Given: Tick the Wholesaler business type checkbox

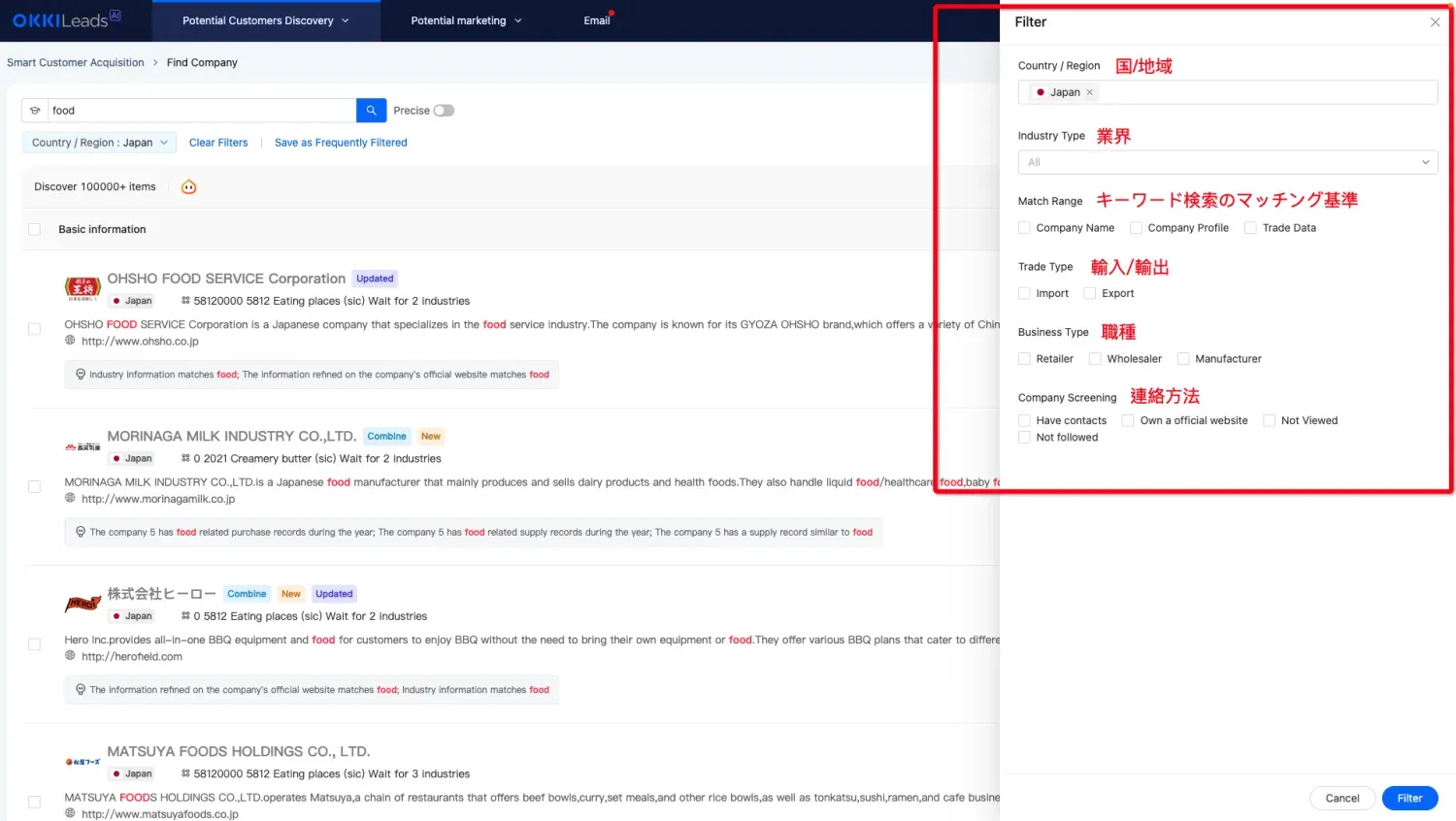Looking at the screenshot, I should click(1095, 359).
